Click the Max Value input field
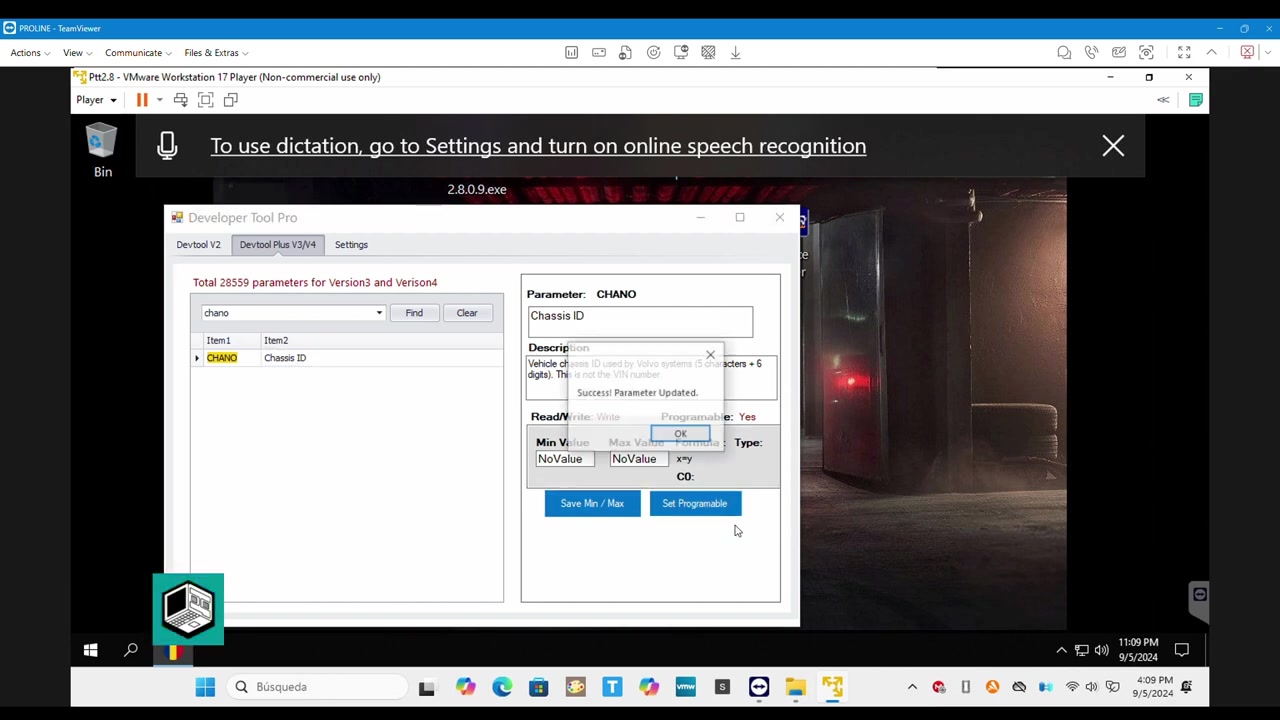This screenshot has height=720, width=1280. coord(639,459)
